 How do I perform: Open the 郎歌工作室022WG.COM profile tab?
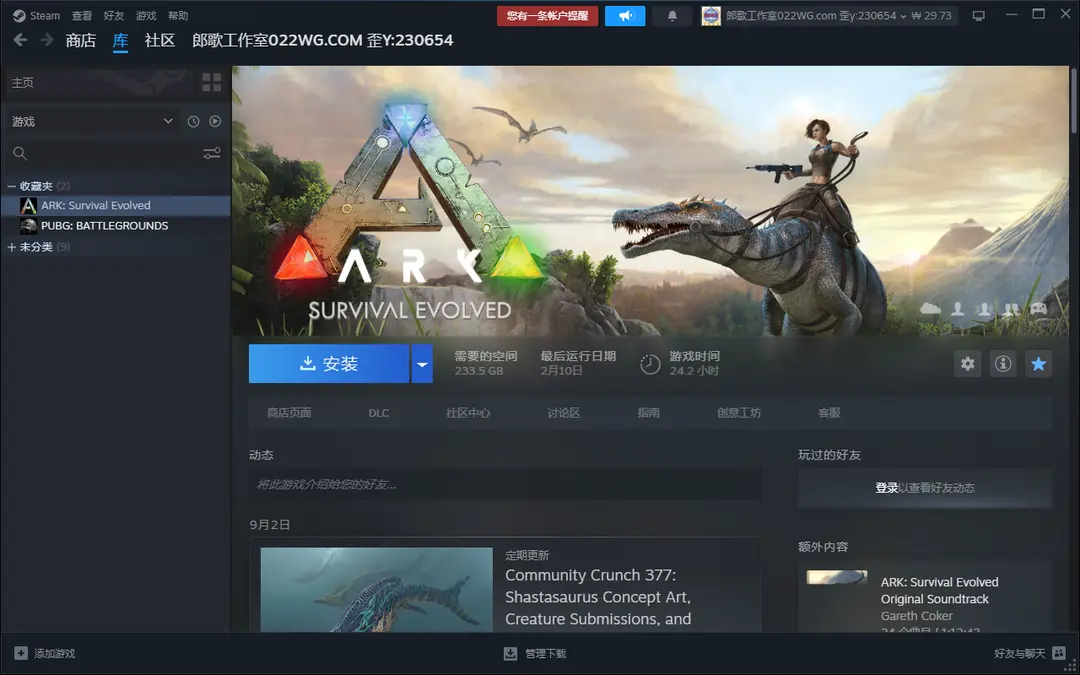point(322,41)
